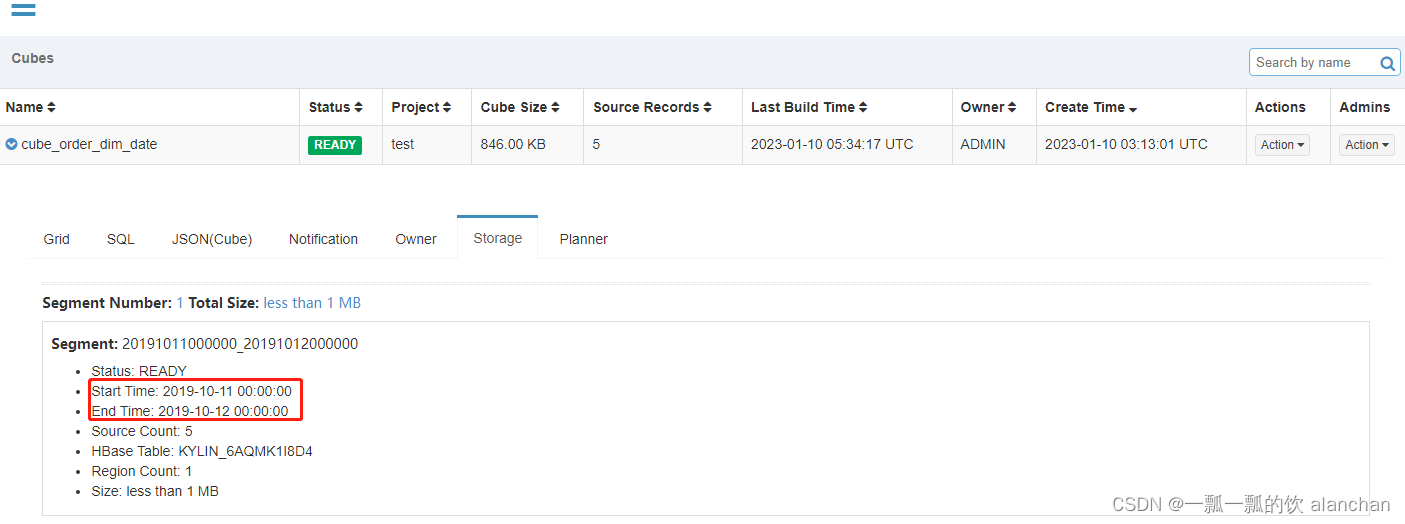Viewport: 1405px width, 524px height.
Task: Click the search magnifier icon
Action: 1388,63
